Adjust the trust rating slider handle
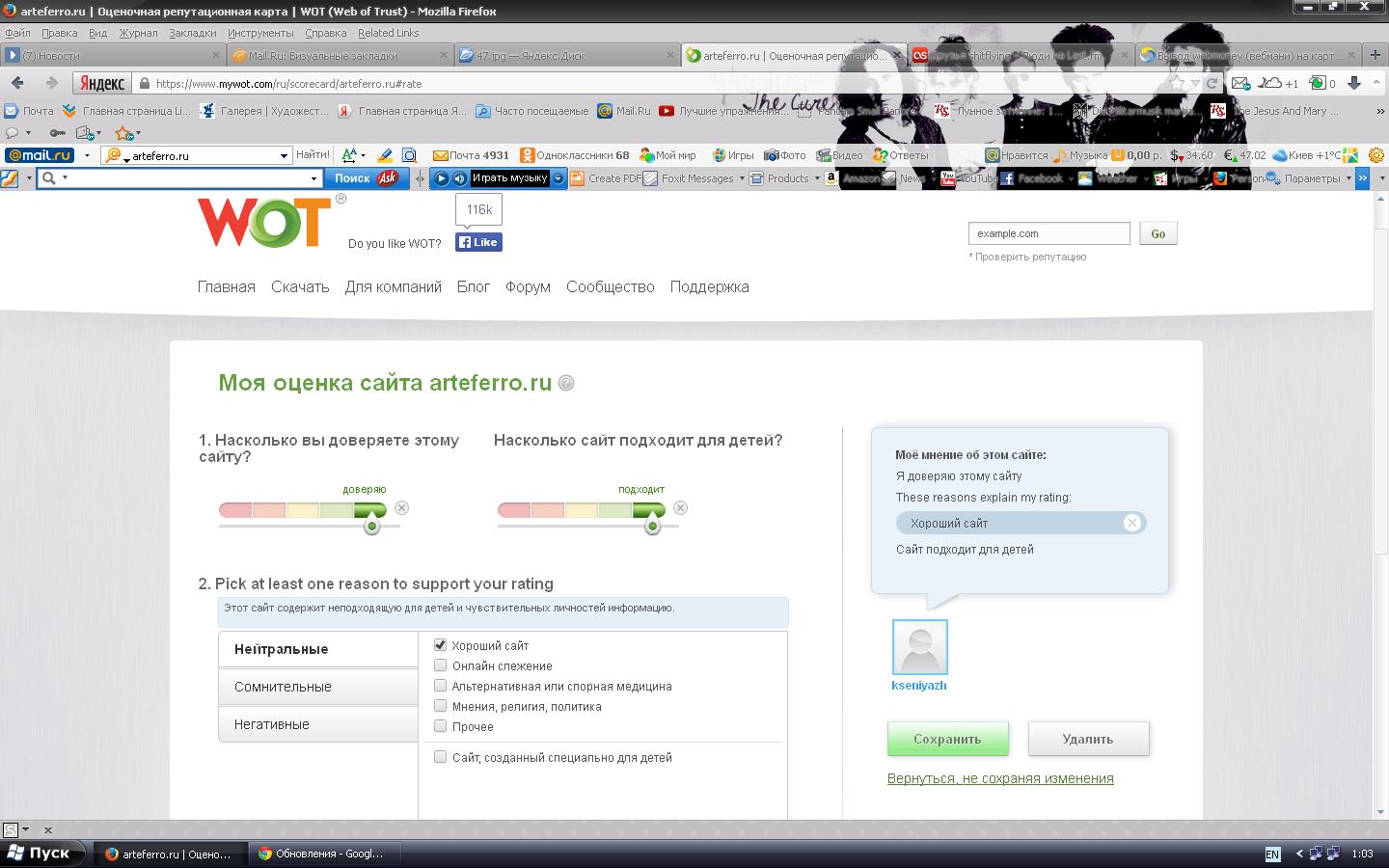 (371, 526)
